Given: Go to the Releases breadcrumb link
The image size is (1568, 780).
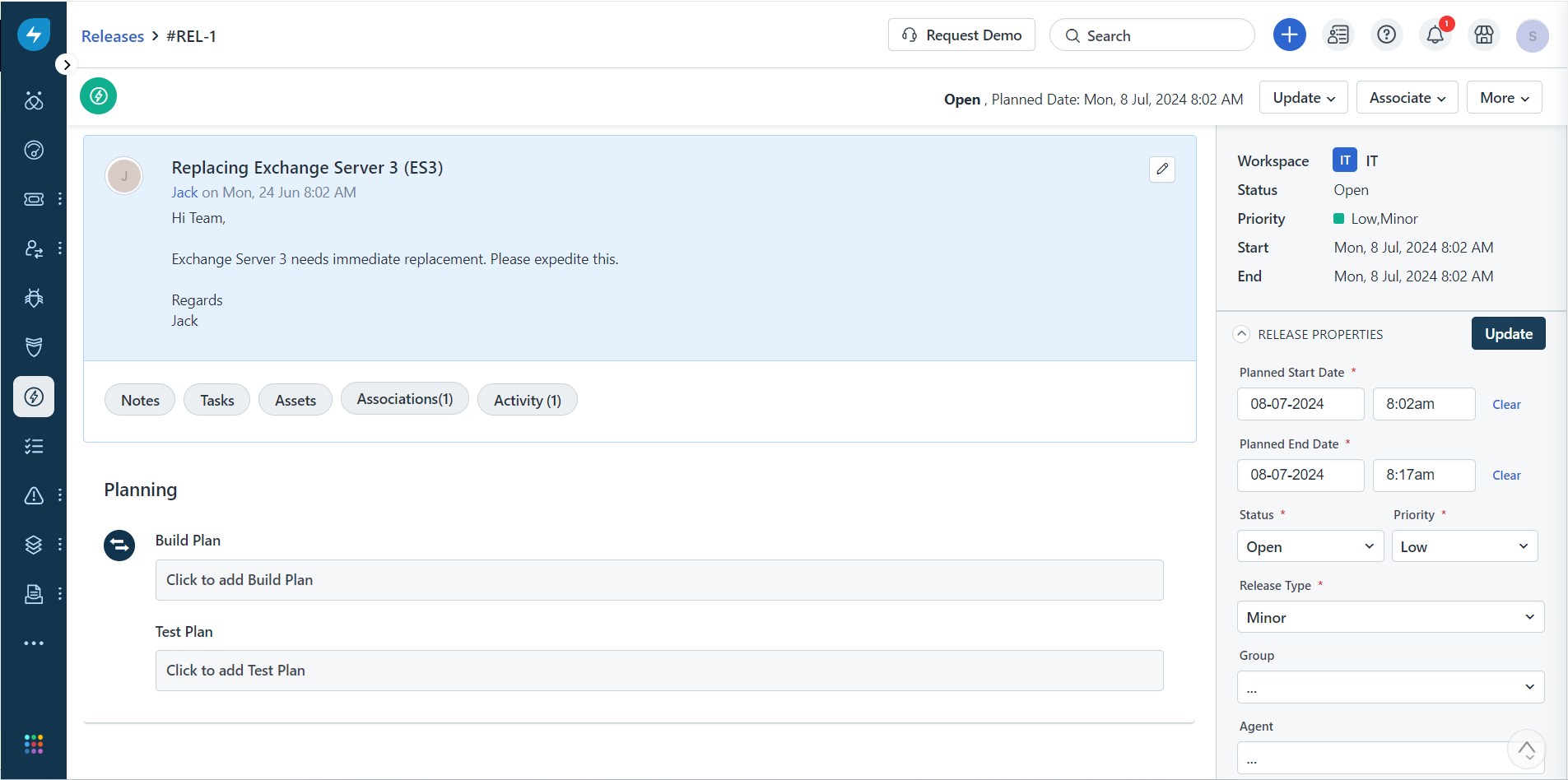Looking at the screenshot, I should point(113,36).
